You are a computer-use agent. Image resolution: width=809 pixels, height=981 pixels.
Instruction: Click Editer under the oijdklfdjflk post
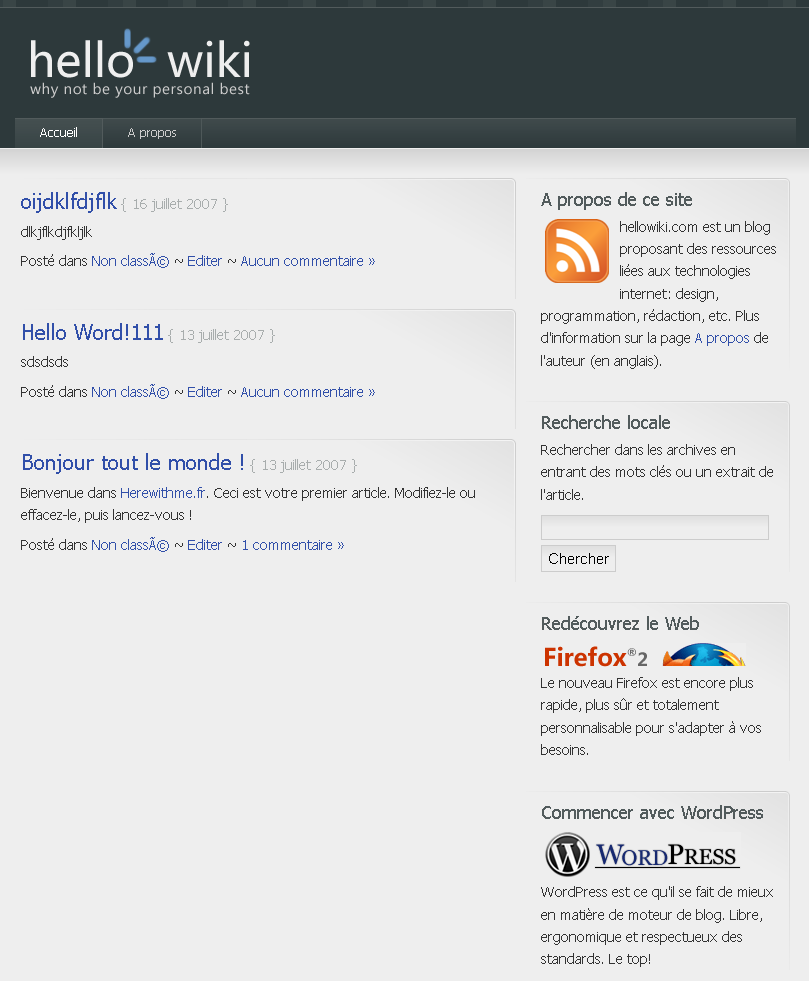[204, 261]
